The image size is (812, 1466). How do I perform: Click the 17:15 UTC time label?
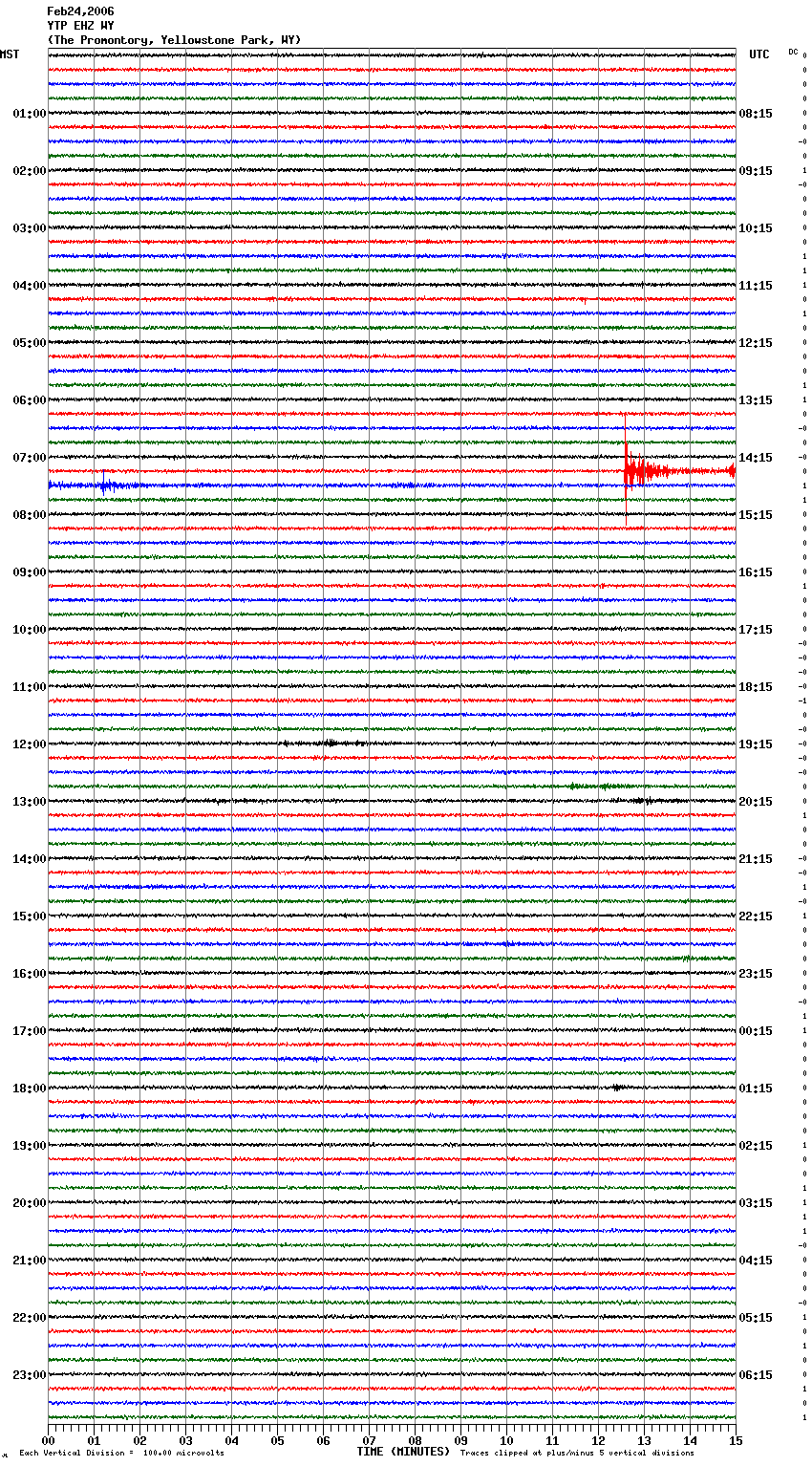(756, 630)
